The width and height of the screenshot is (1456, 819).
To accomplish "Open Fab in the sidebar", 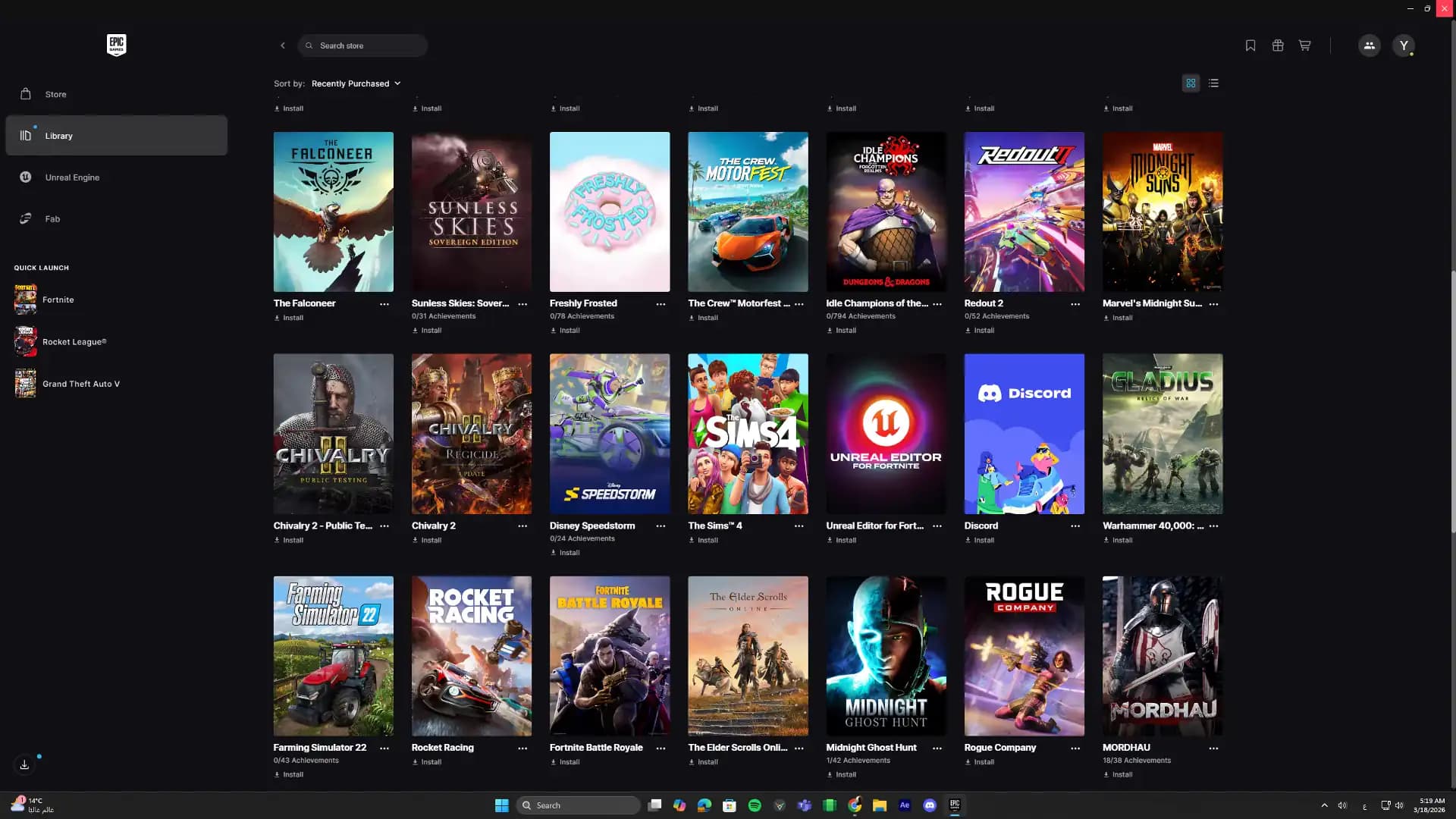I will pos(116,219).
